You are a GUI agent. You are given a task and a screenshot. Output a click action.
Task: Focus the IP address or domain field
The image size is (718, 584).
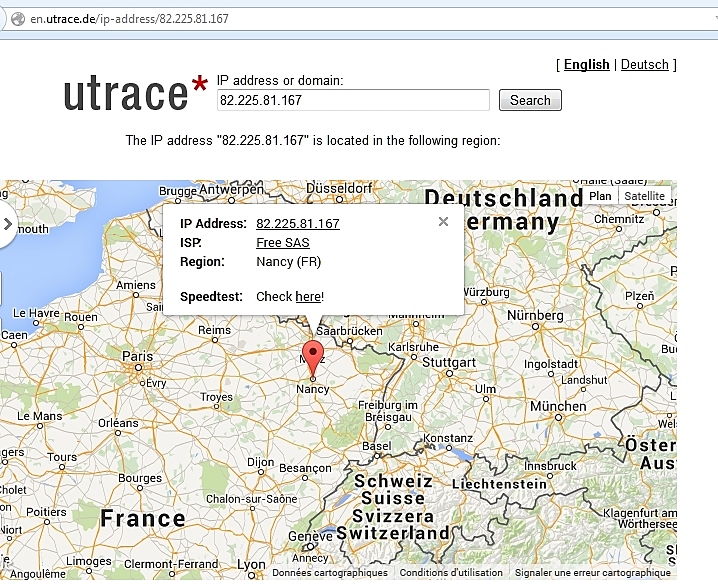(353, 100)
